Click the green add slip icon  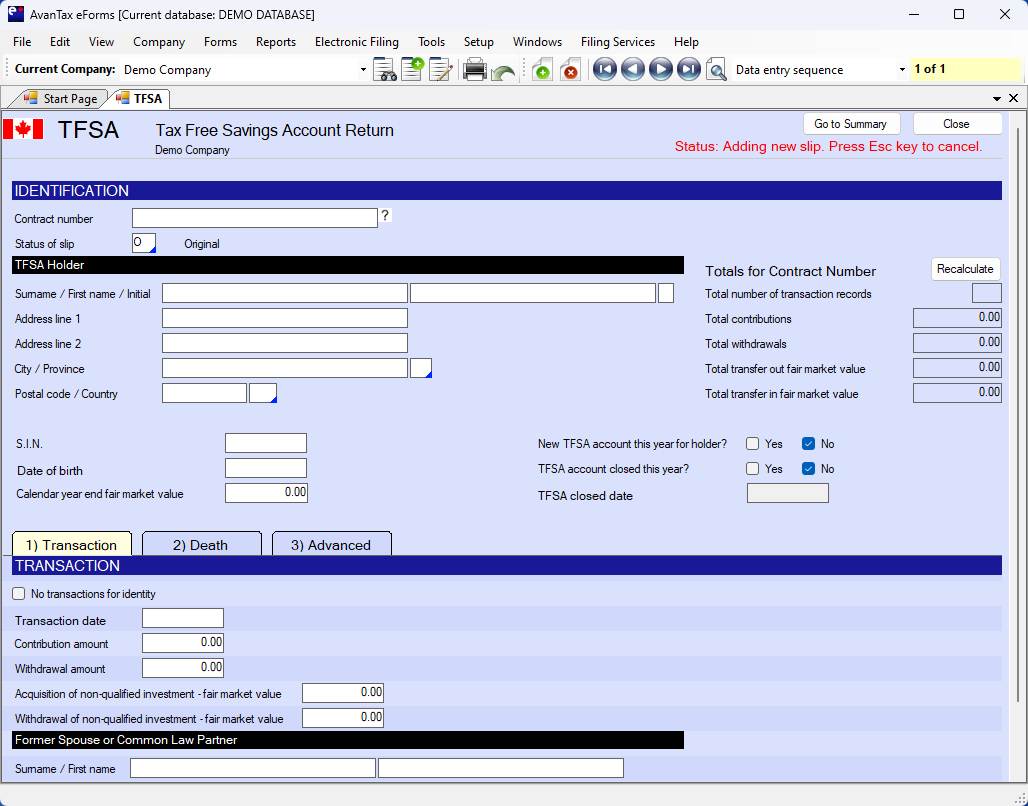coord(541,70)
